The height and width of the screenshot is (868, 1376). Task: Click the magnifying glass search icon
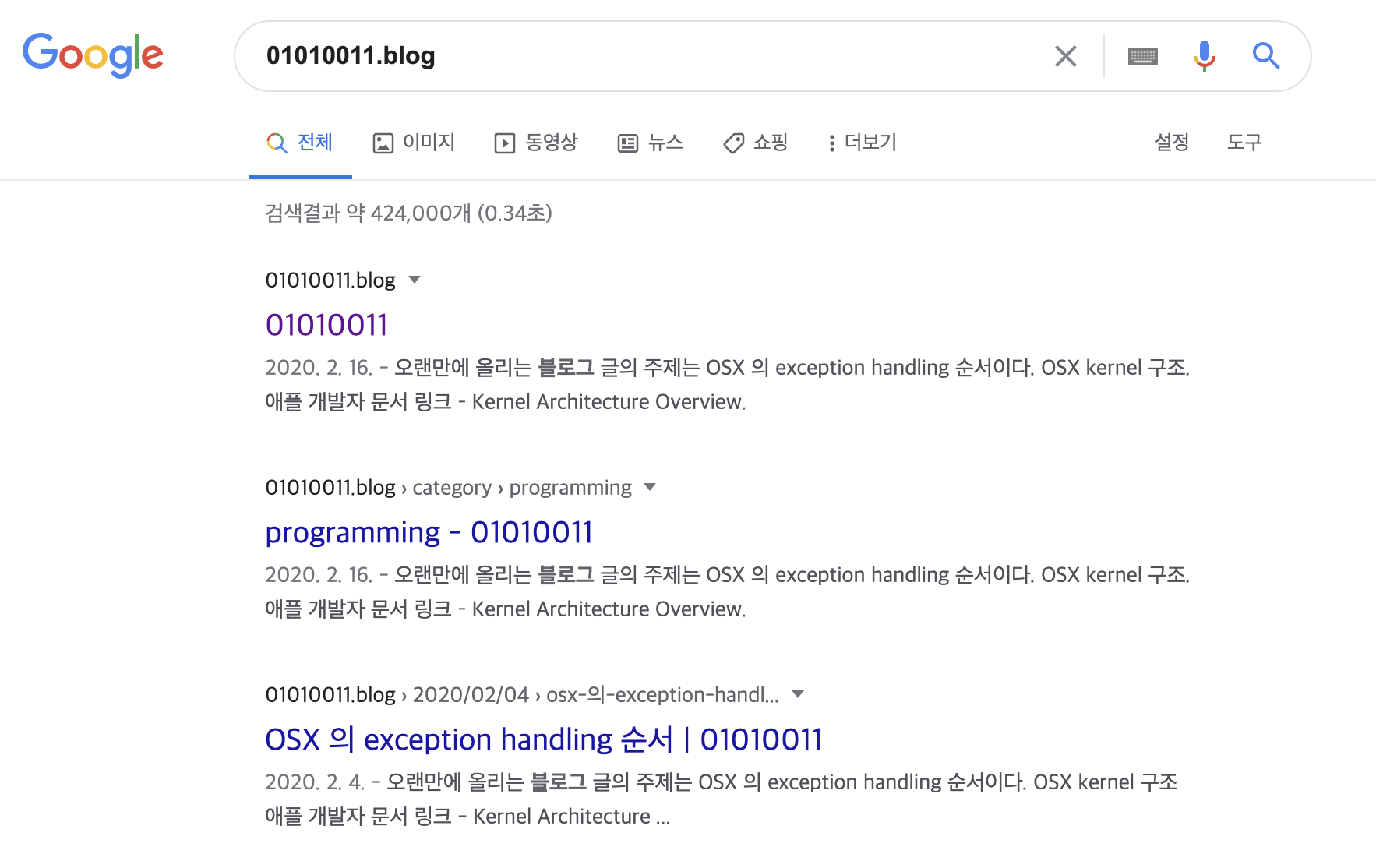[1266, 55]
